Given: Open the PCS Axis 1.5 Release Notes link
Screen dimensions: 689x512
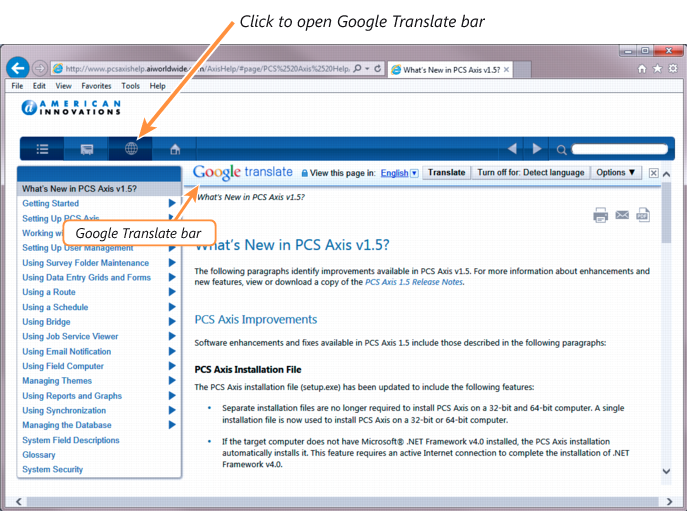Looking at the screenshot, I should pos(413,282).
